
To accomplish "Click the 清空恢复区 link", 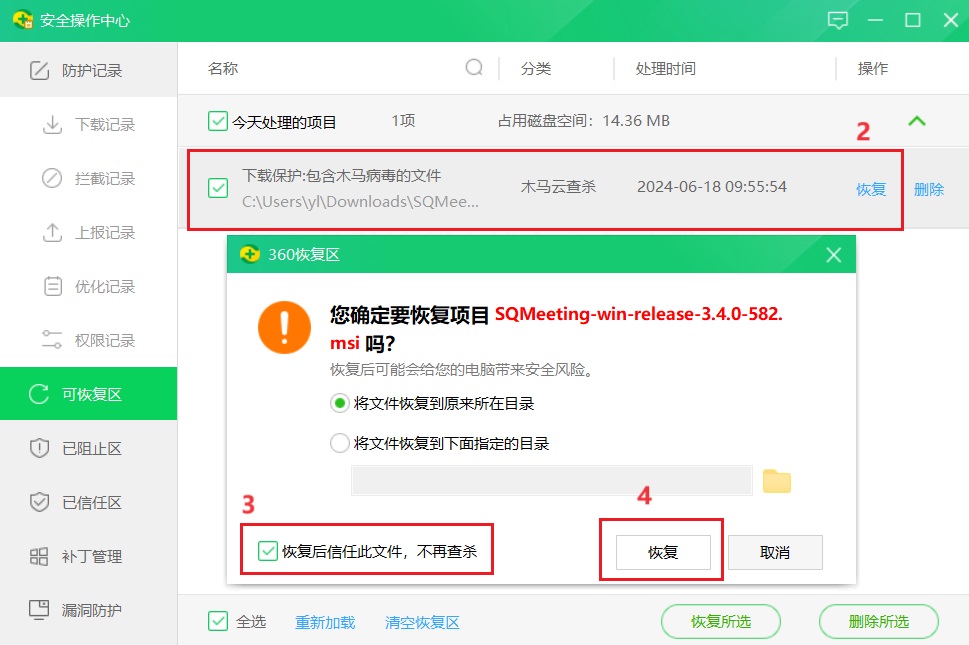I will click(x=422, y=622).
